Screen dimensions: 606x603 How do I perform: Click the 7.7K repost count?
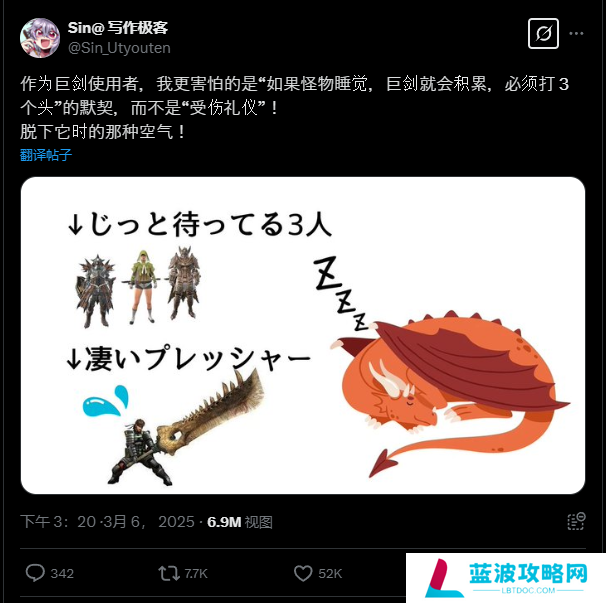[x=196, y=574]
